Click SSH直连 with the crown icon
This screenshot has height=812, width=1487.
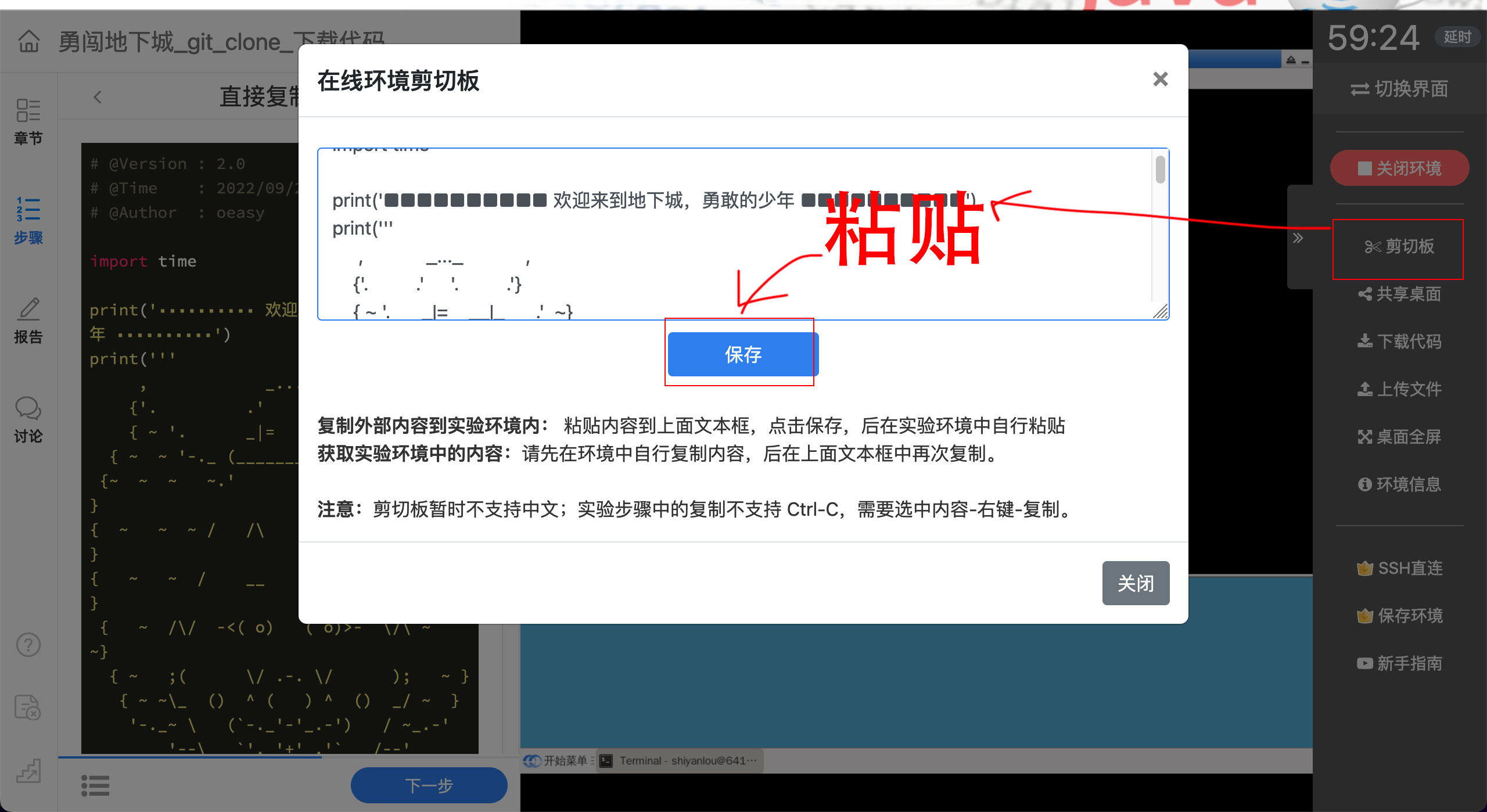[x=1399, y=568]
